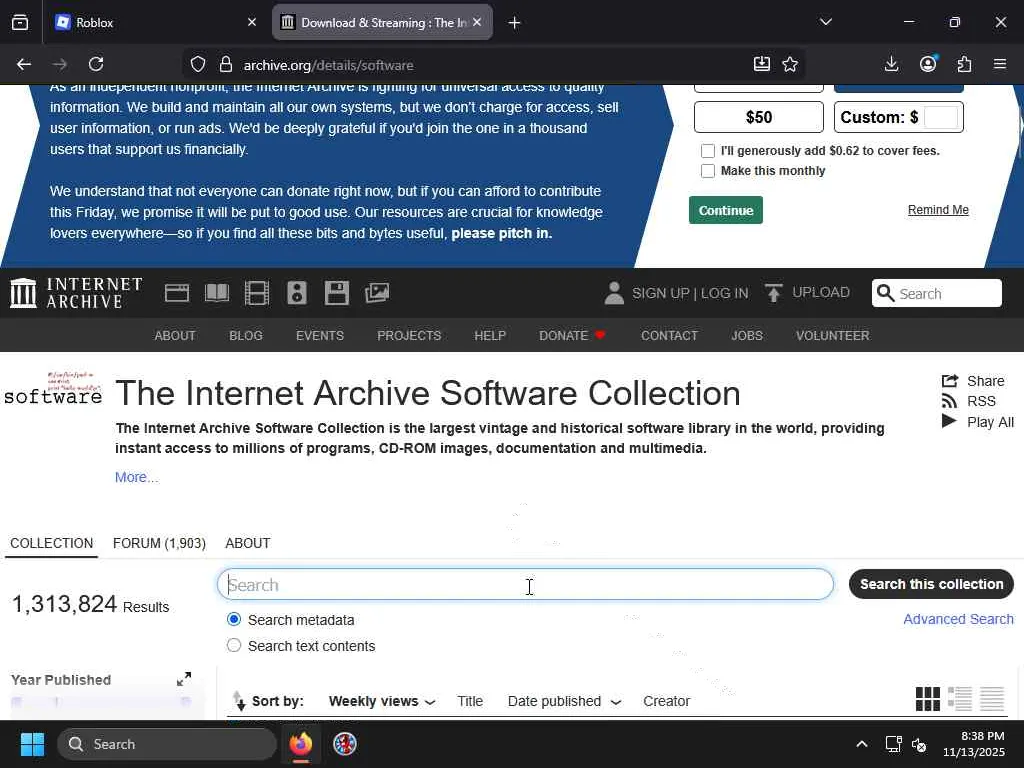The height and width of the screenshot is (768, 1024).
Task: Open the video film strip icon
Action: (257, 293)
